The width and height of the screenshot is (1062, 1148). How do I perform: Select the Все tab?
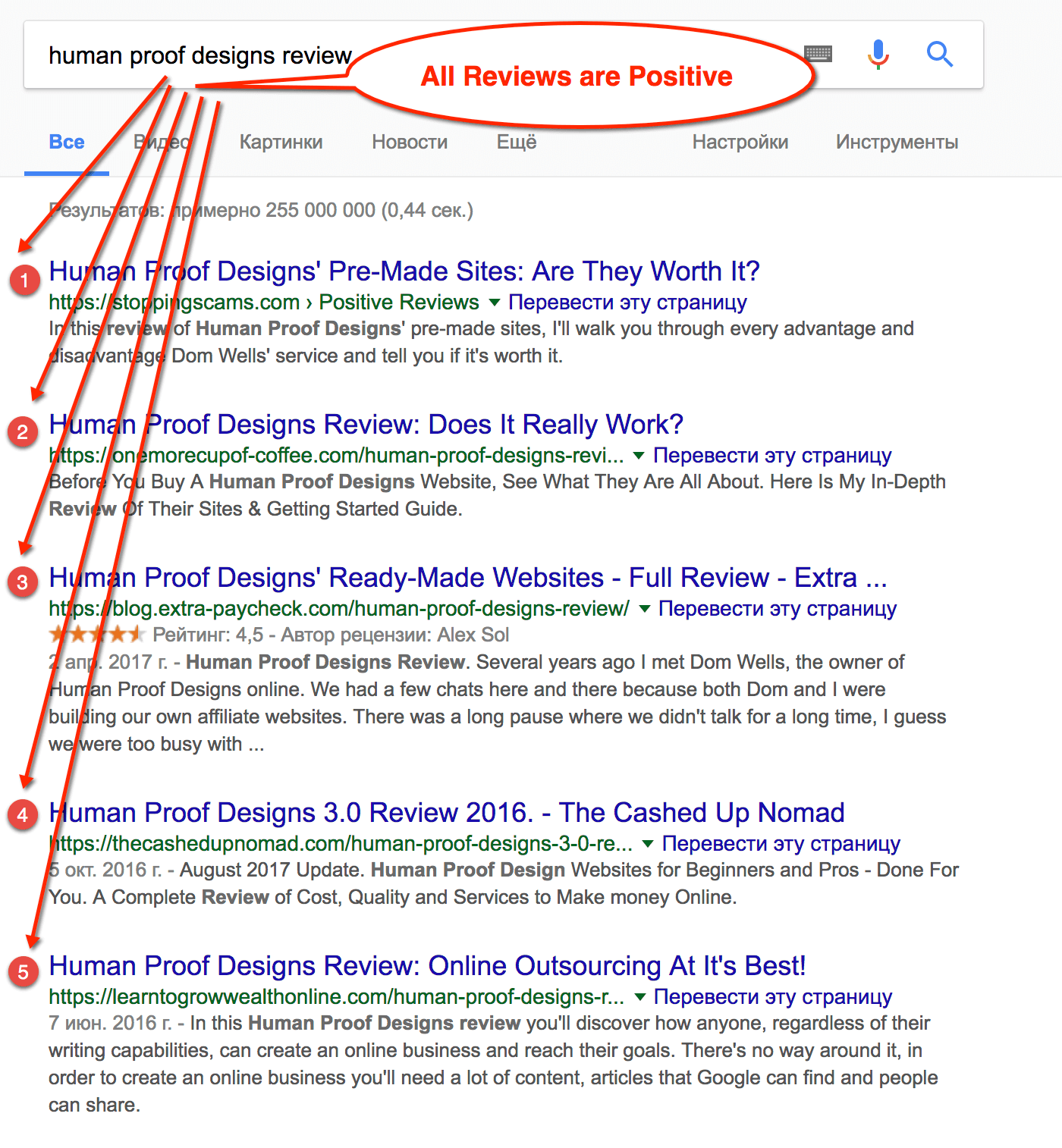67,142
